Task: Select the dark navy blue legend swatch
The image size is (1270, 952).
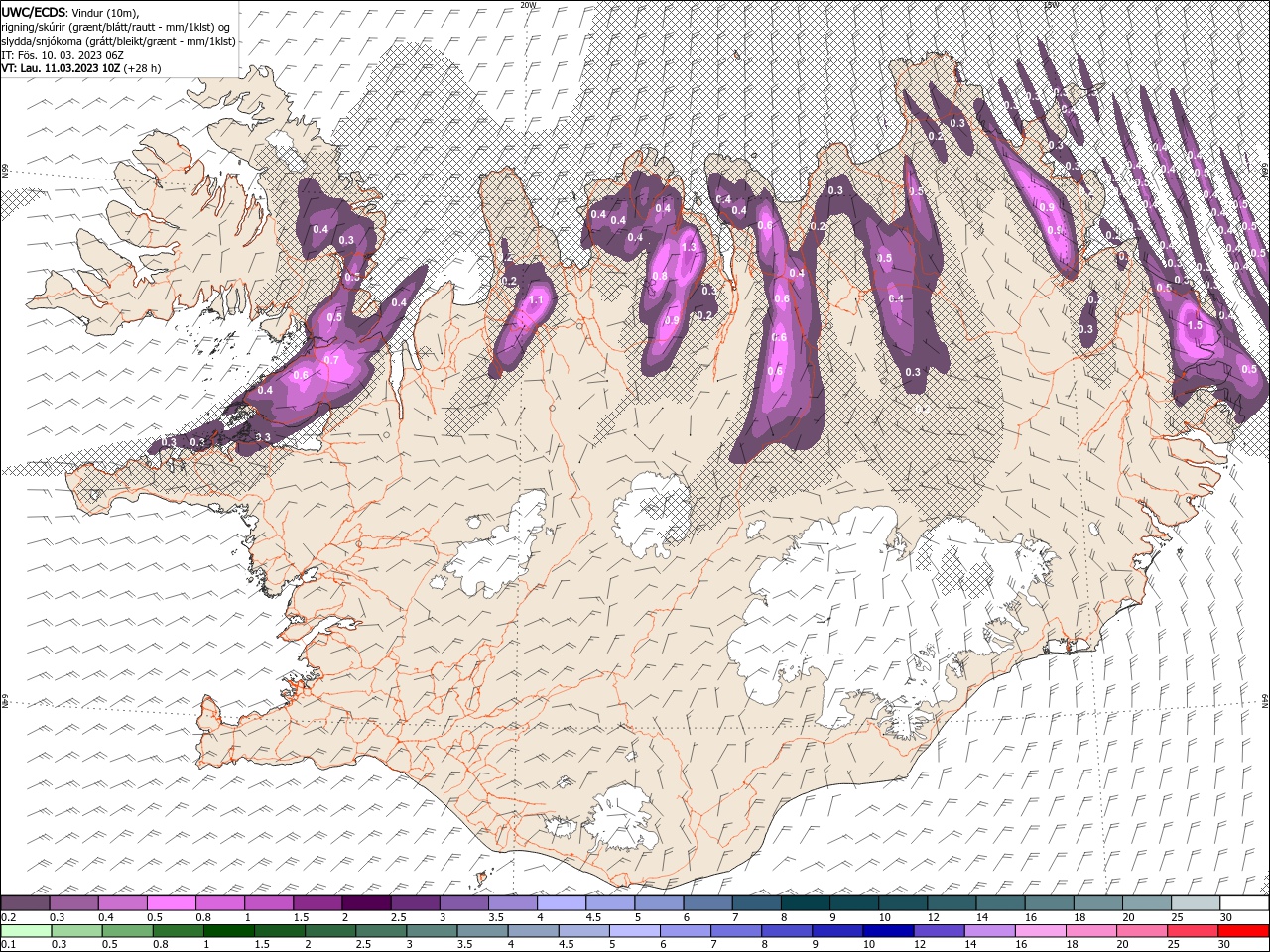Action: (x=887, y=931)
